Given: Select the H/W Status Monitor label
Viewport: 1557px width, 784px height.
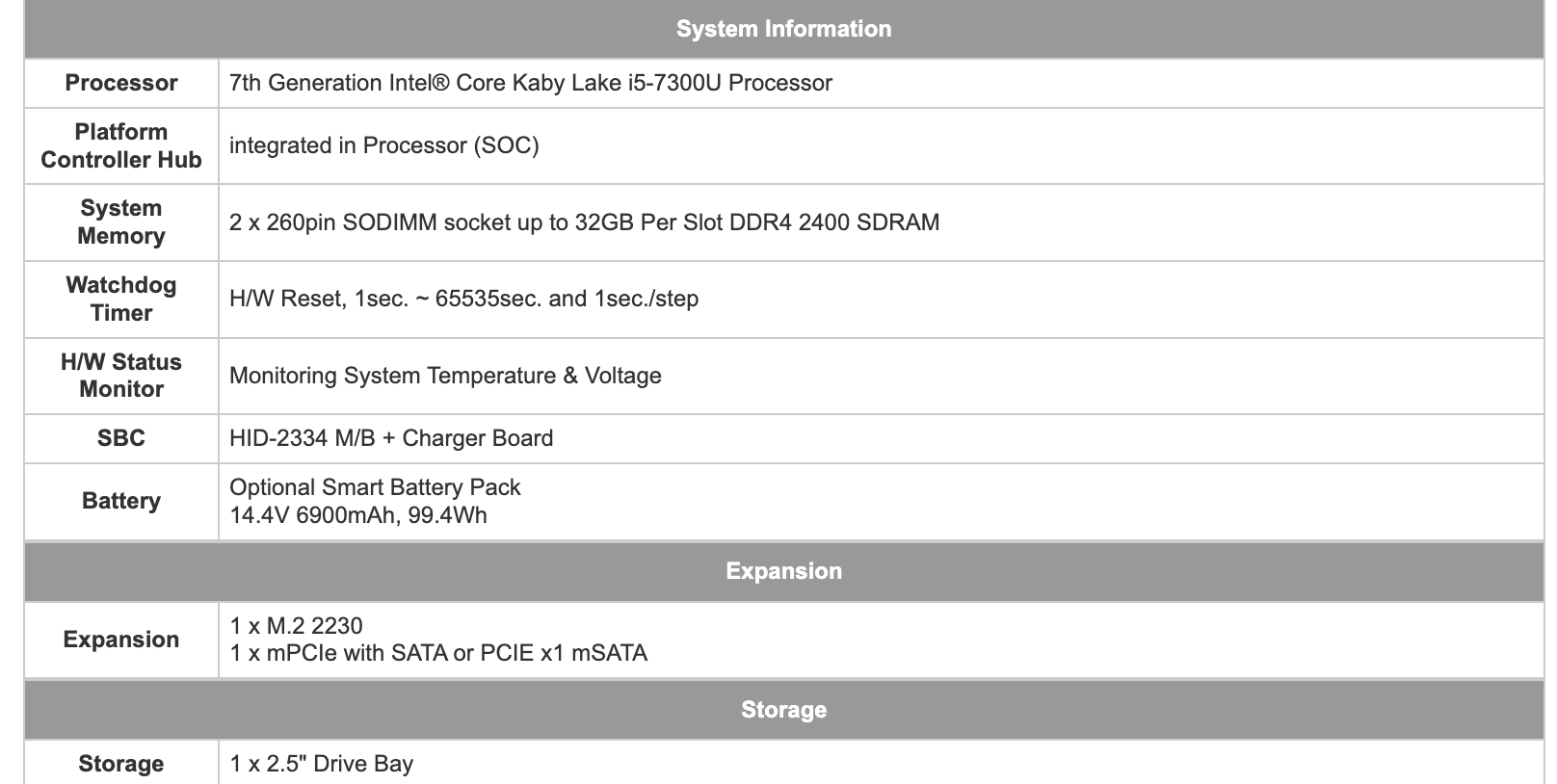Looking at the screenshot, I should (x=121, y=376).
